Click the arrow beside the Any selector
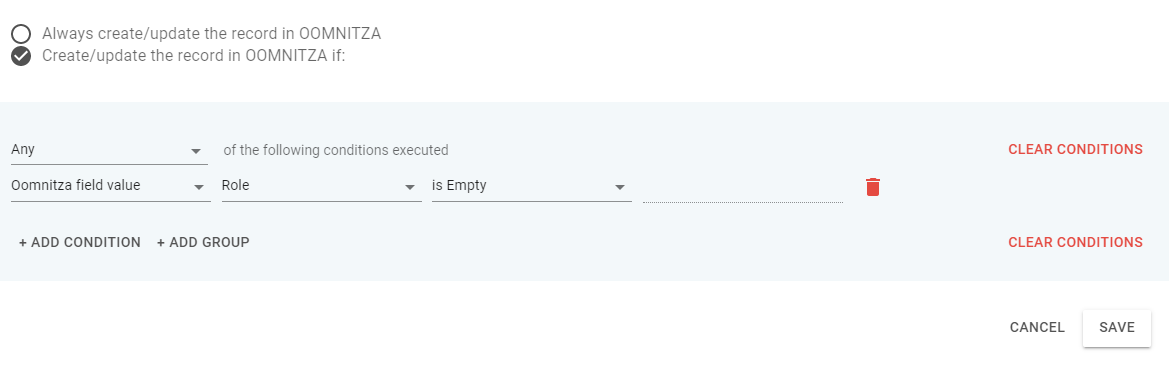Viewport: 1169px width, 366px height. [196, 151]
